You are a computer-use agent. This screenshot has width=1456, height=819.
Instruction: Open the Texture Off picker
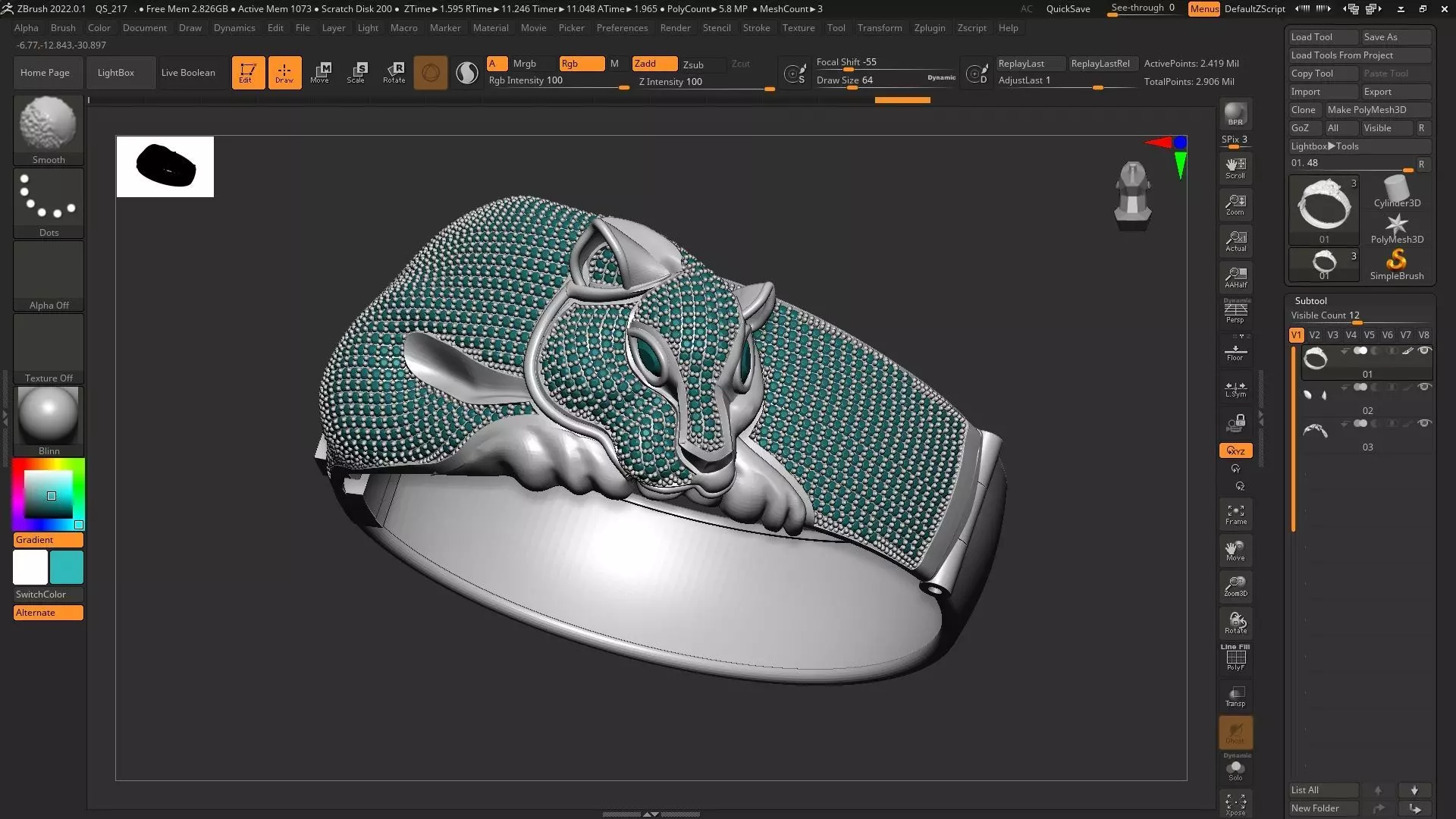point(49,348)
